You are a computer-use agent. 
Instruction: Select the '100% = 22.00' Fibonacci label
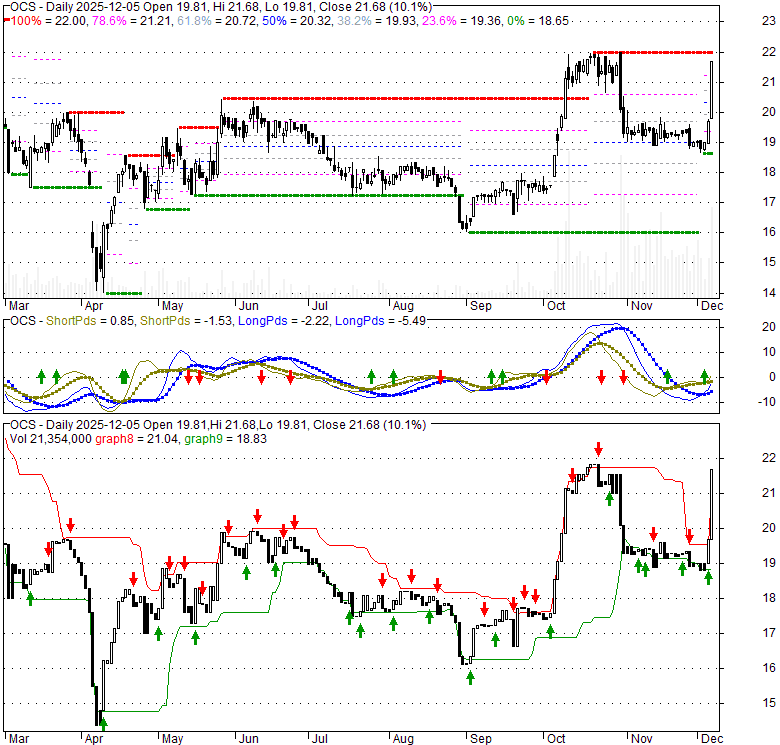[49, 21]
